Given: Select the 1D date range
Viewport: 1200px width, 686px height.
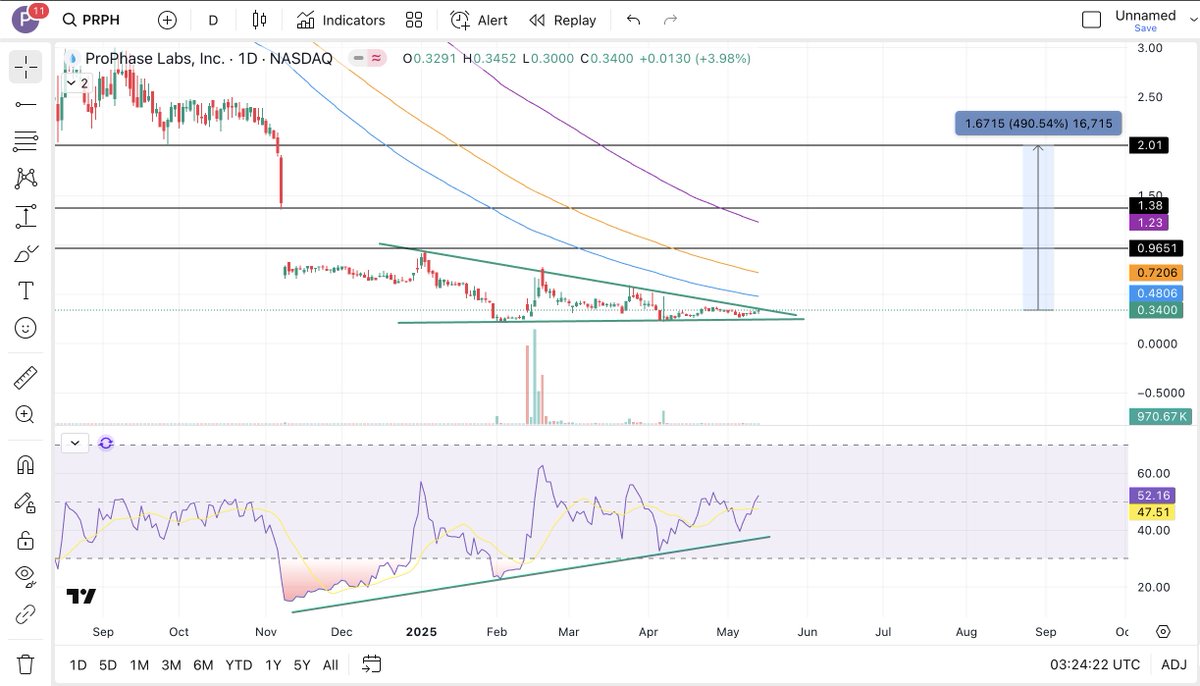Looking at the screenshot, I should pyautogui.click(x=78, y=664).
